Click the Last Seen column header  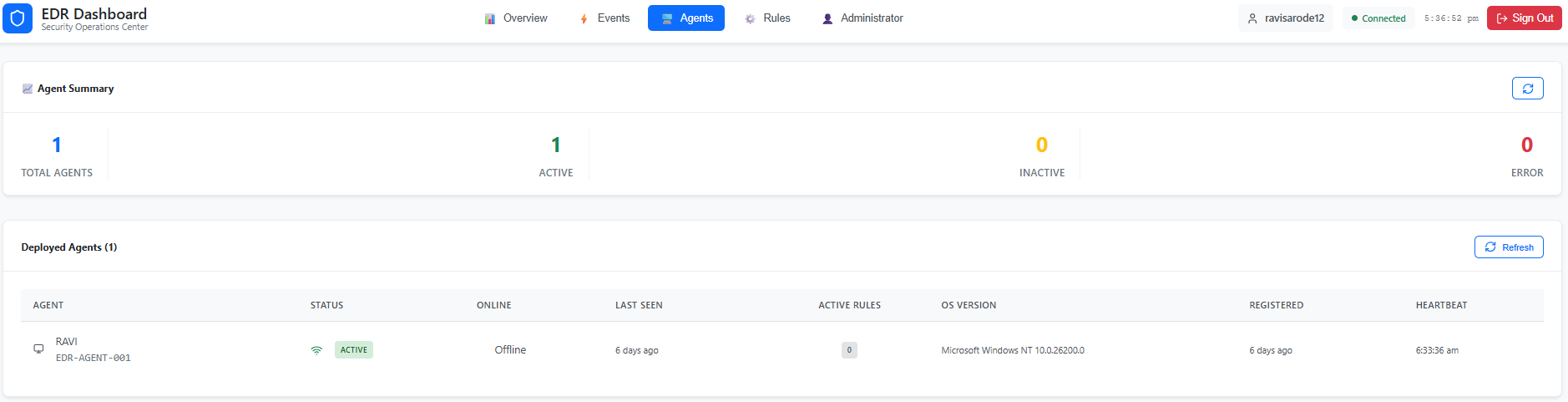[639, 305]
